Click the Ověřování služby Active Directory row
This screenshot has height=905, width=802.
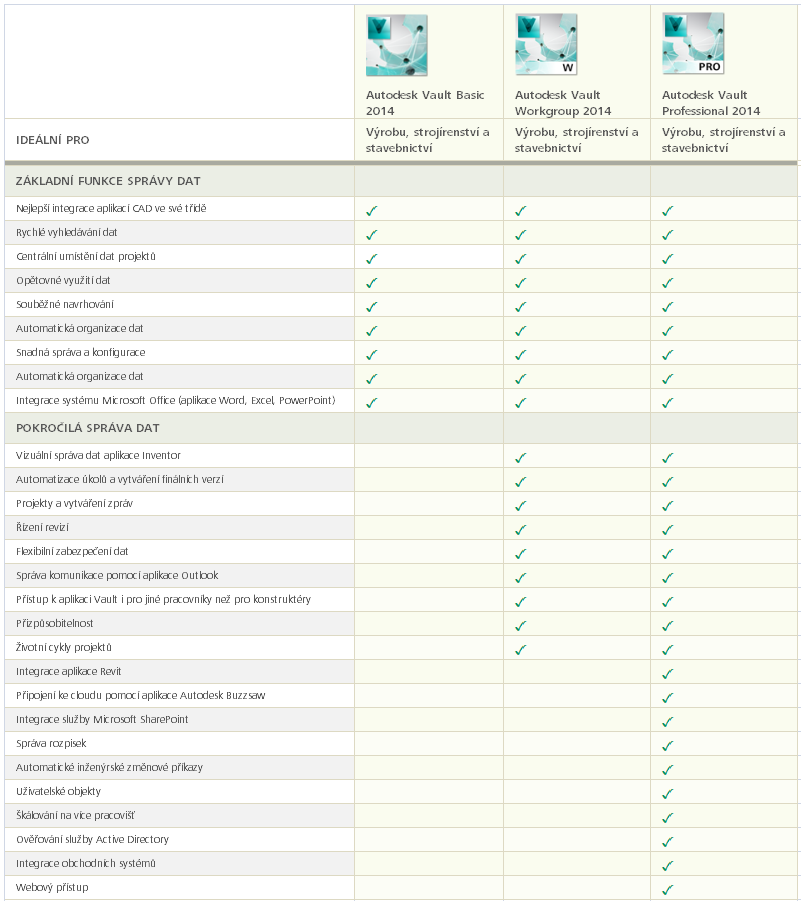pos(402,839)
